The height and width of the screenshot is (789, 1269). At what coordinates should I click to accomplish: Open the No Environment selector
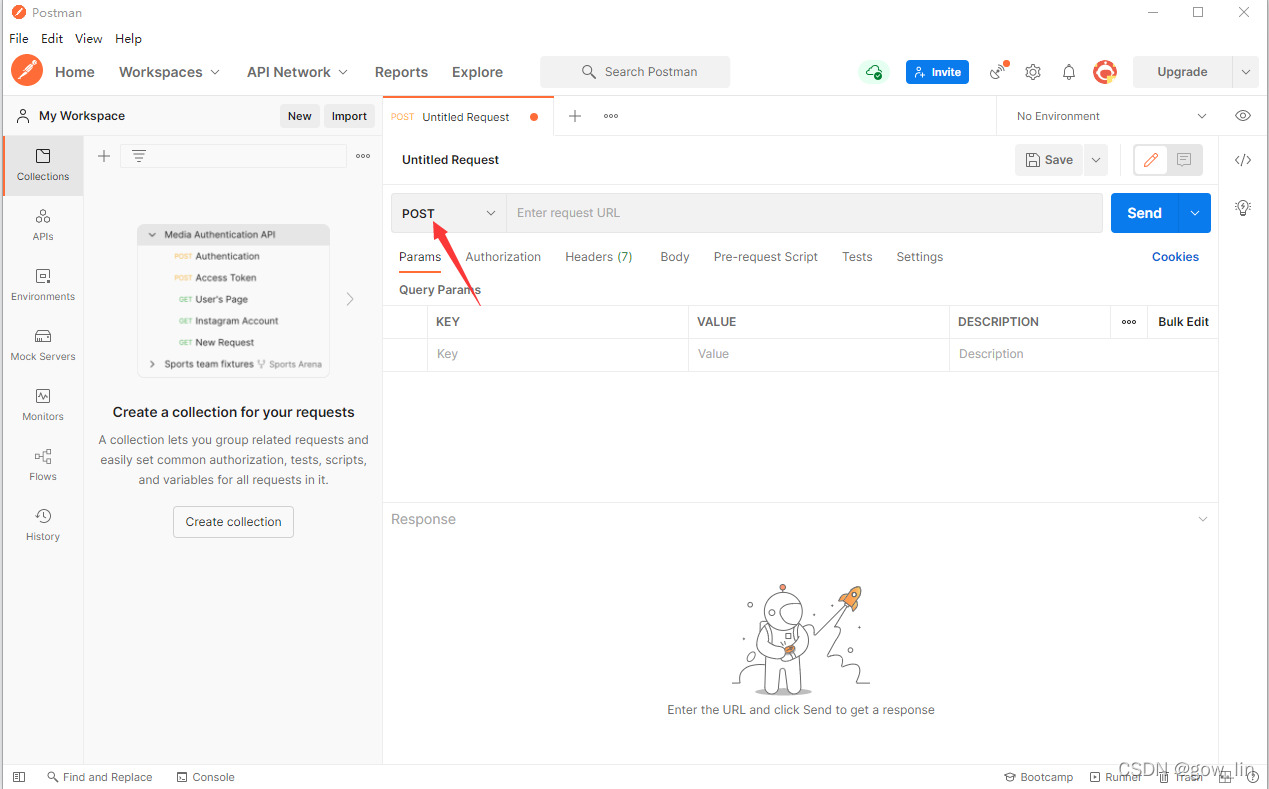1111,116
